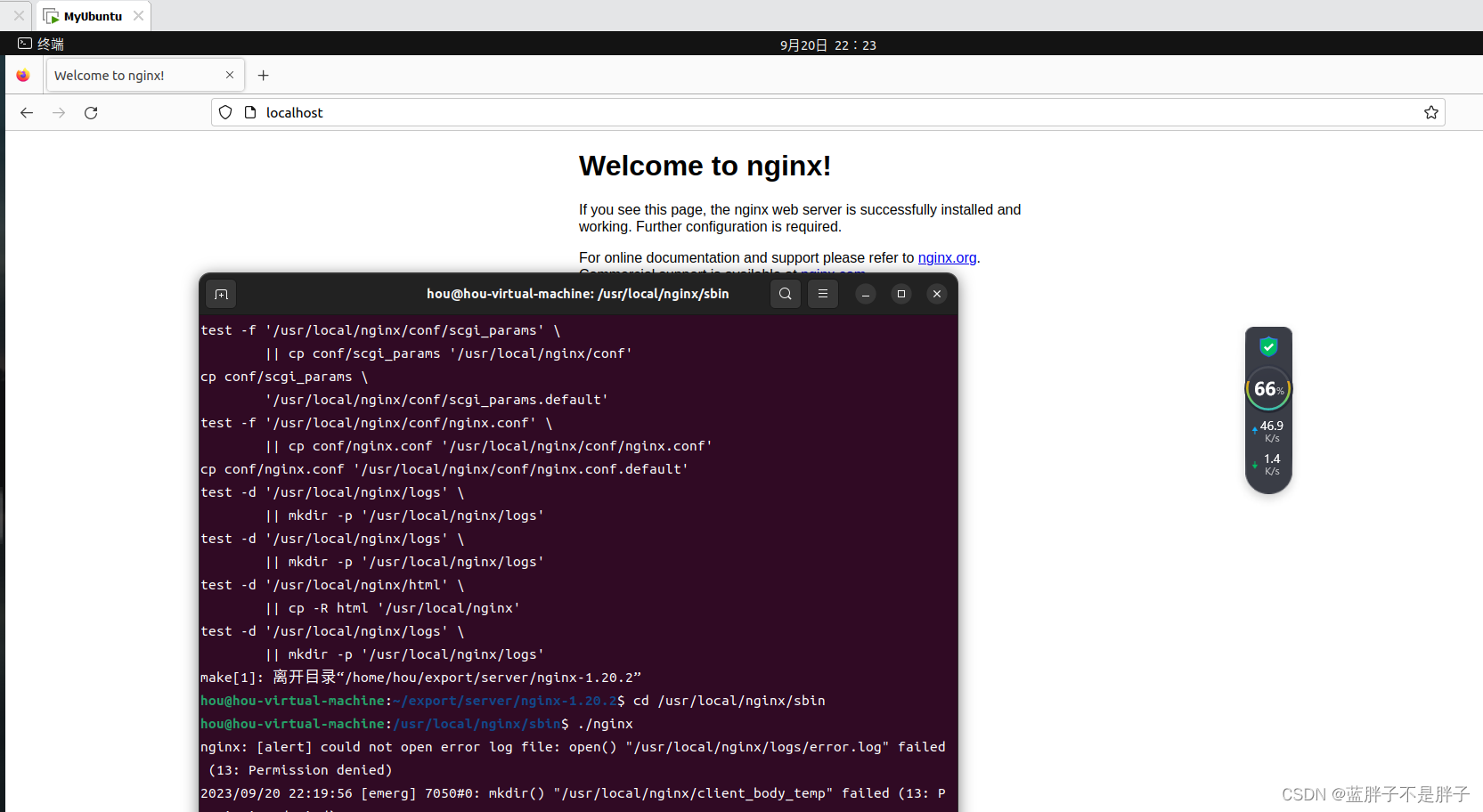Click the nginx.conf.default copy line
This screenshot has height=812, width=1483.
444,469
